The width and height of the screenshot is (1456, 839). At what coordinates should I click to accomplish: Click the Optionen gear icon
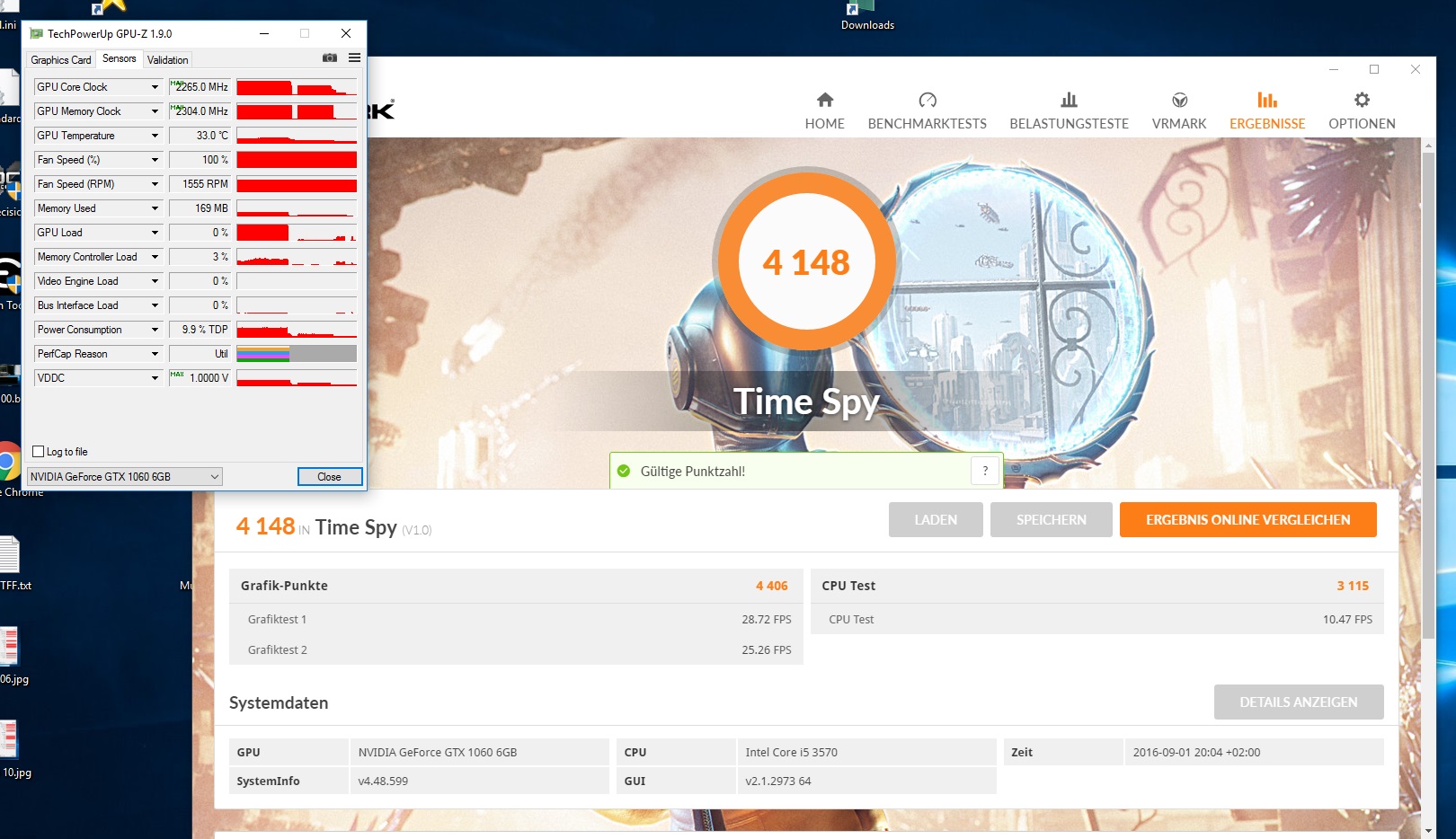click(1362, 100)
